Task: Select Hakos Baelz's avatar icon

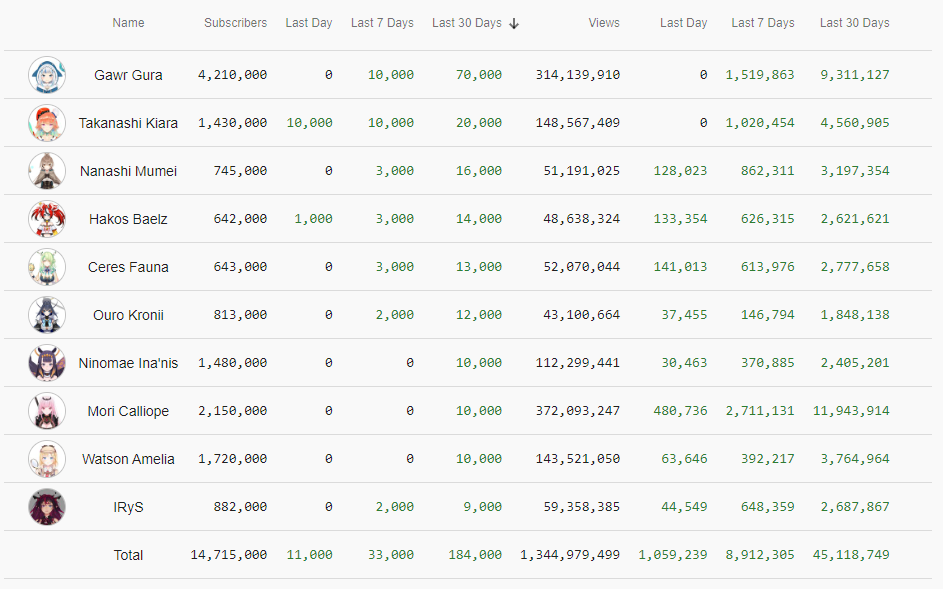Action: point(47,219)
